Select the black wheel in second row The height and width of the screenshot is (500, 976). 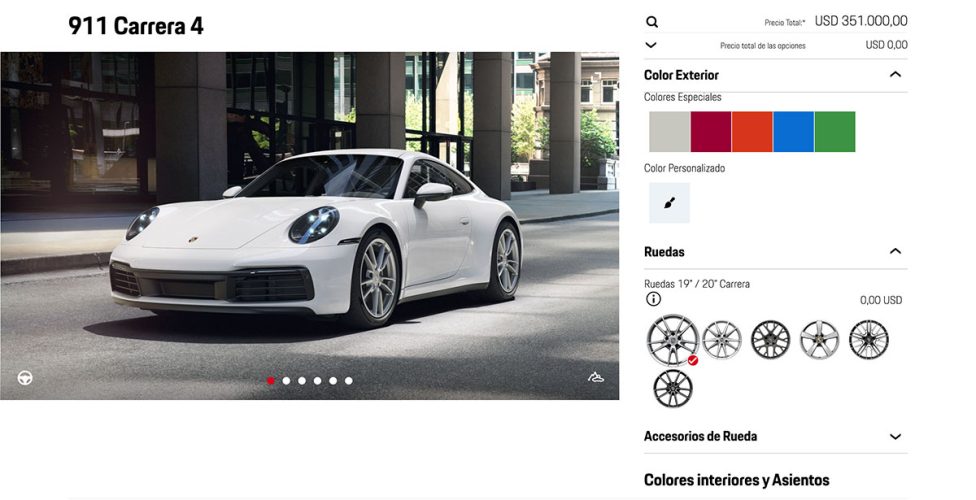(672, 388)
